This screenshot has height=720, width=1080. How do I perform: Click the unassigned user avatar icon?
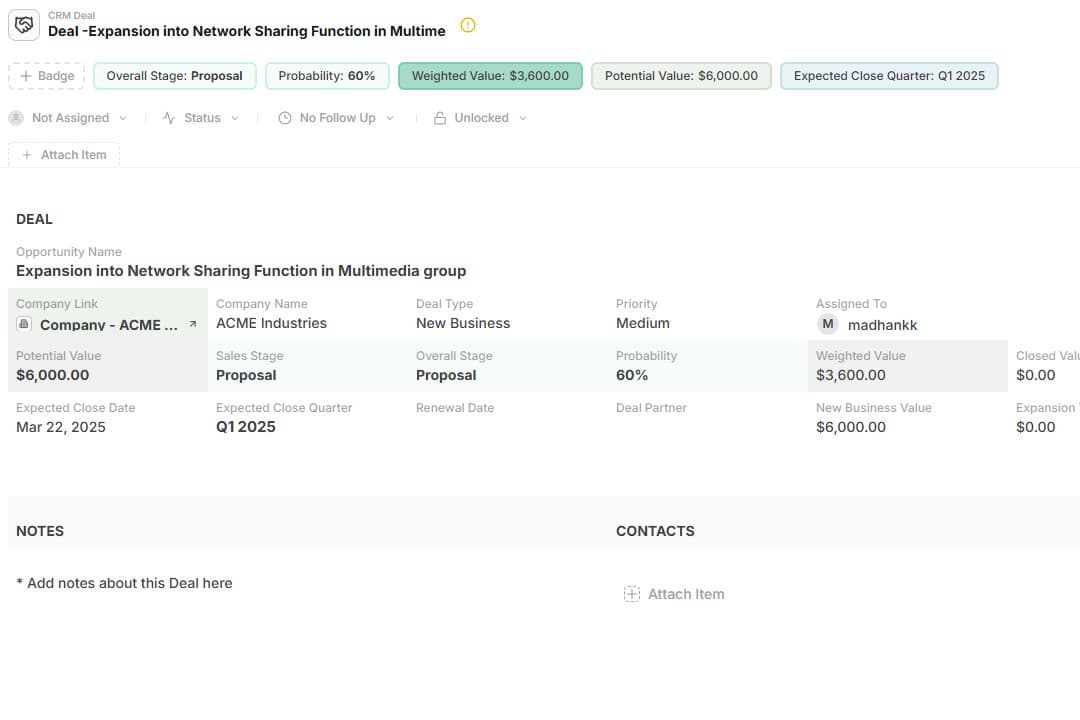point(16,118)
